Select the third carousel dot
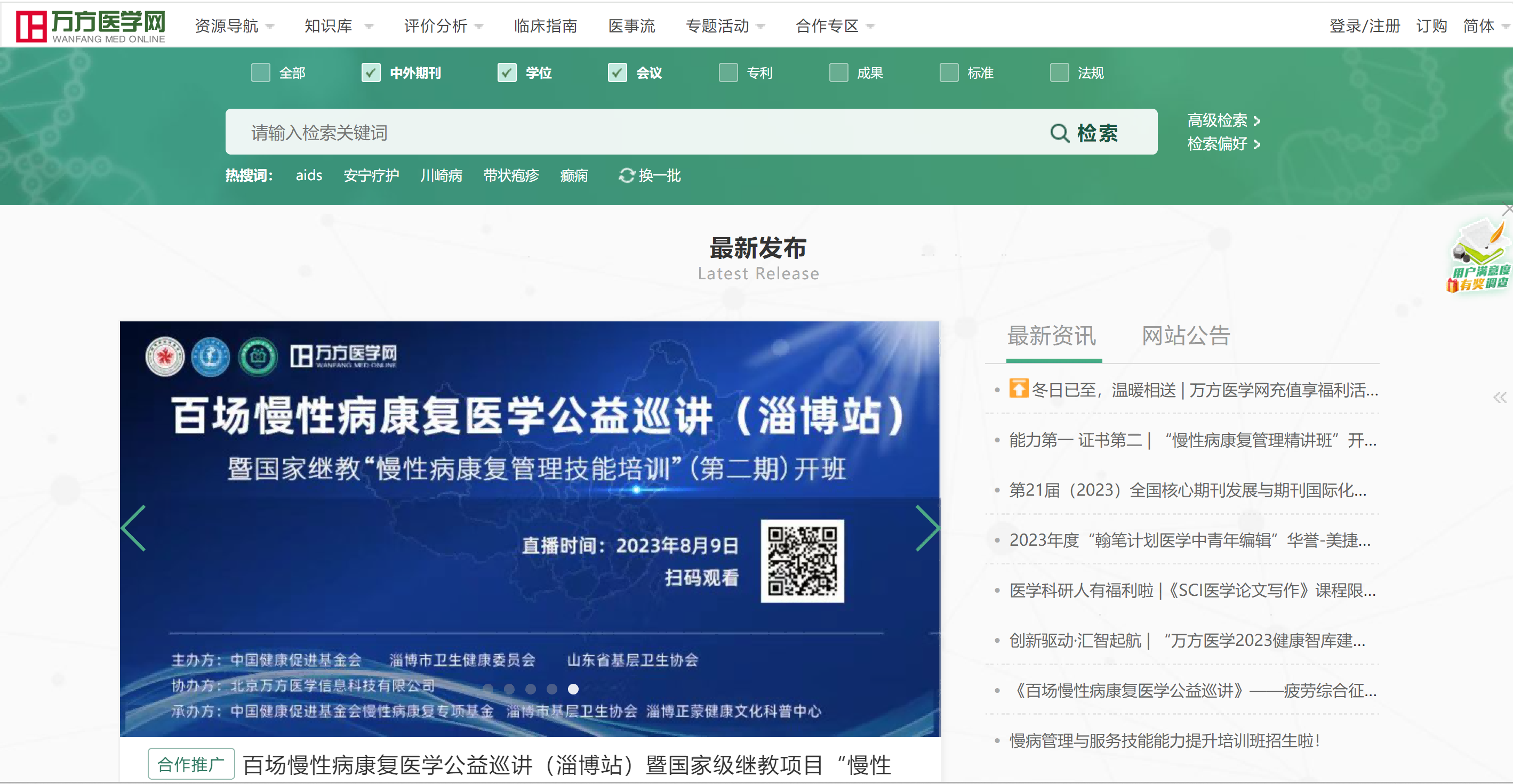Viewport: 1513px width, 784px height. 530,689
